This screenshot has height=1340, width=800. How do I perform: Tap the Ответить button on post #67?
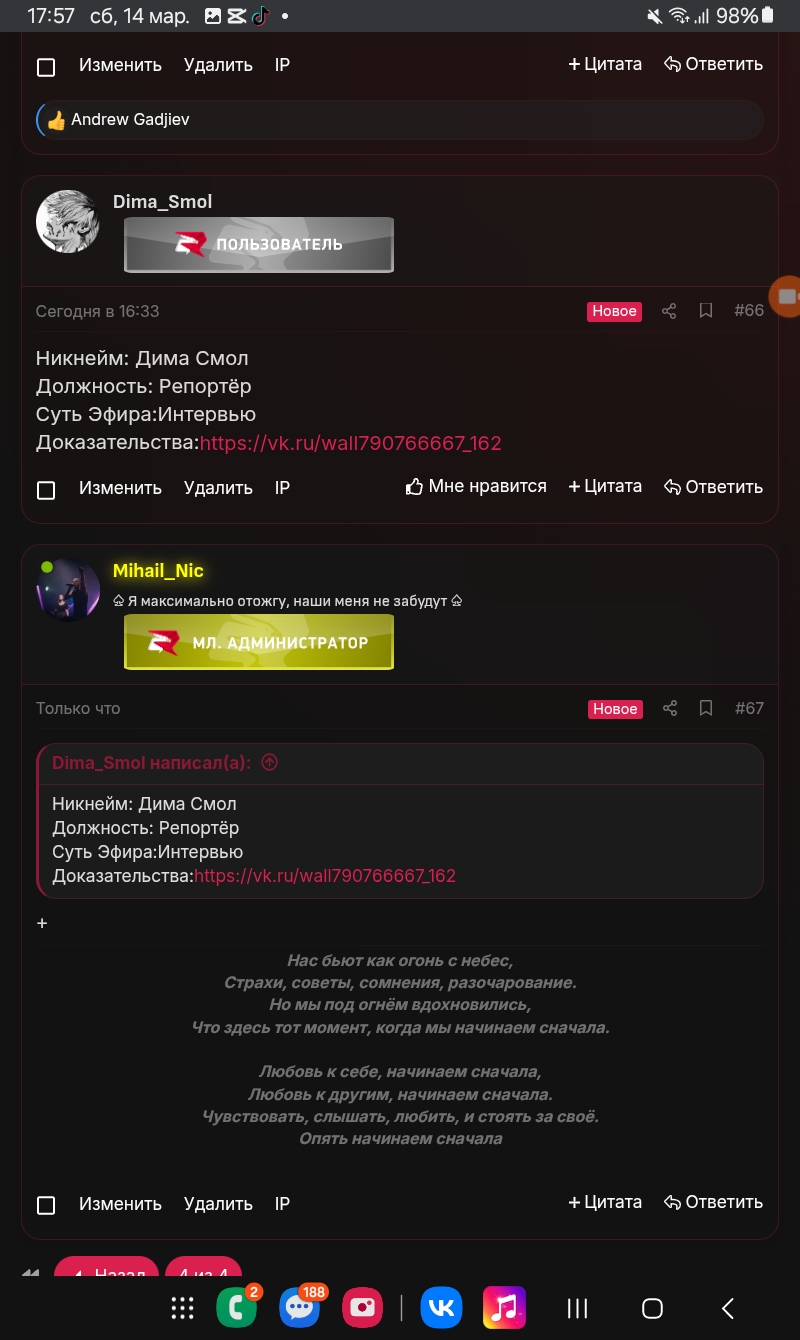point(713,1202)
